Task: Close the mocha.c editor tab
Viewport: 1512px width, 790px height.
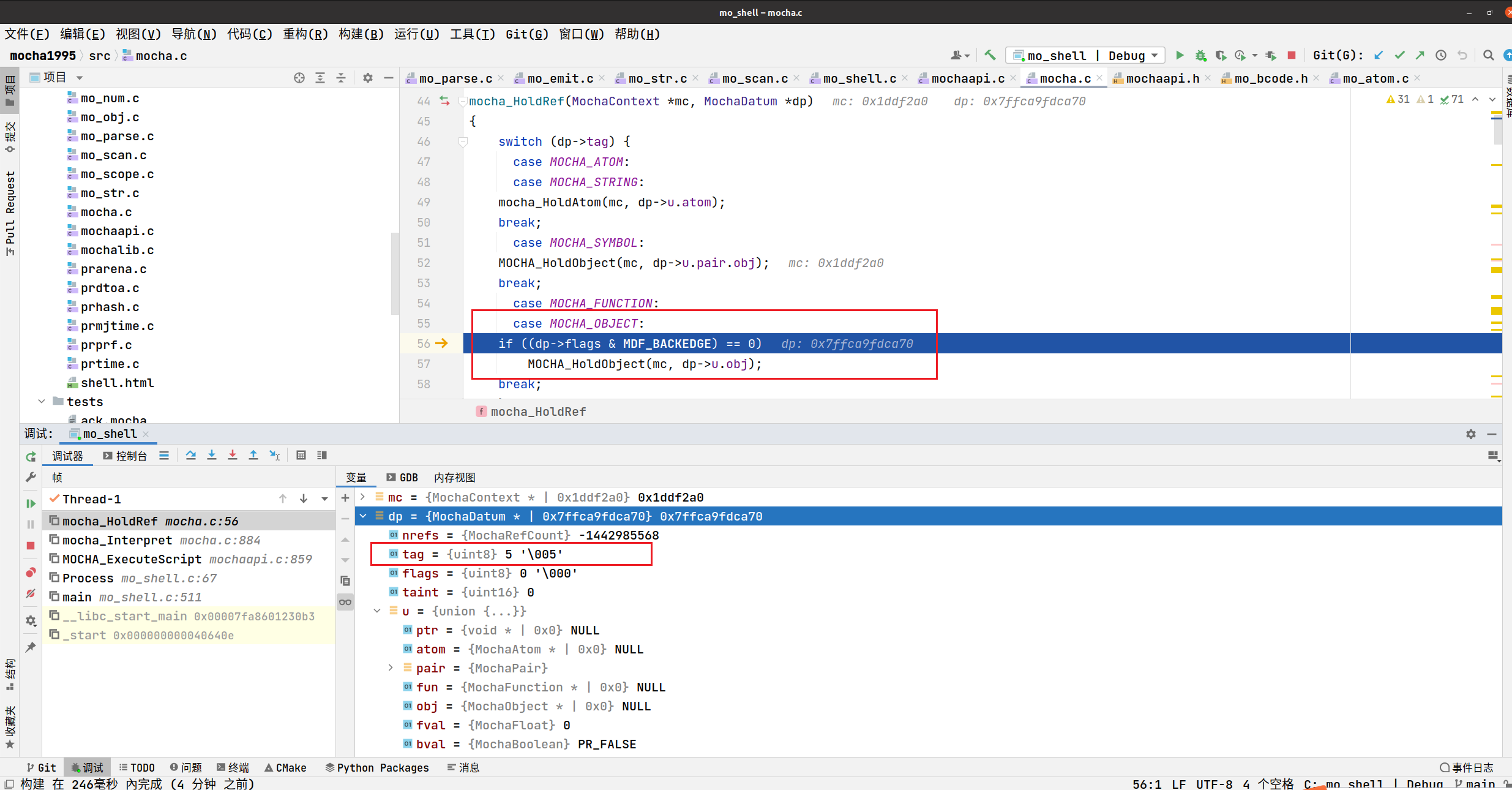Action: (x=1099, y=78)
